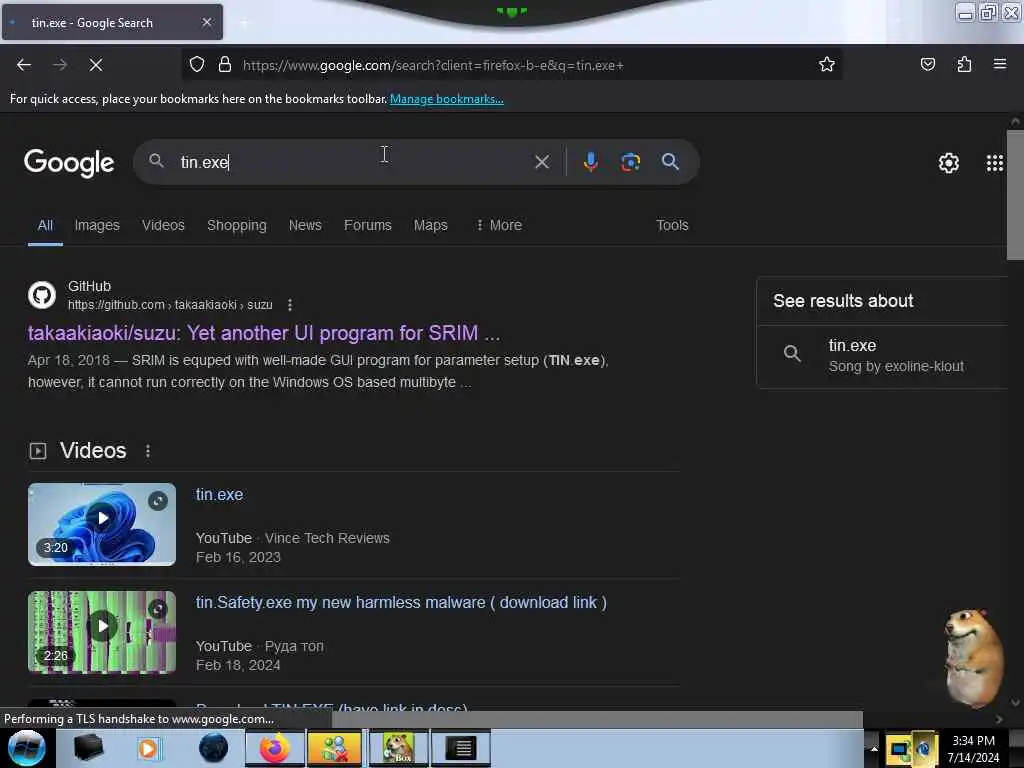1024x768 pixels.
Task: Click the vertical page scrollbar thumb
Action: pyautogui.click(x=1014, y=195)
